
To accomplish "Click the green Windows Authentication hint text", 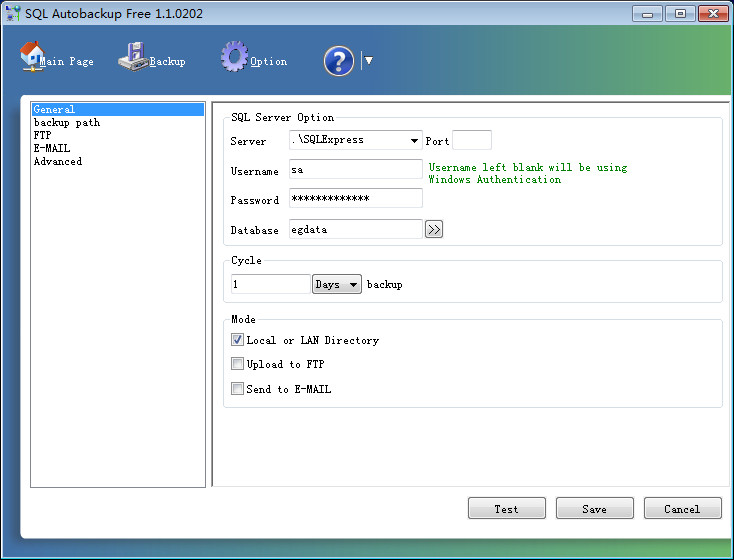I will coord(528,173).
